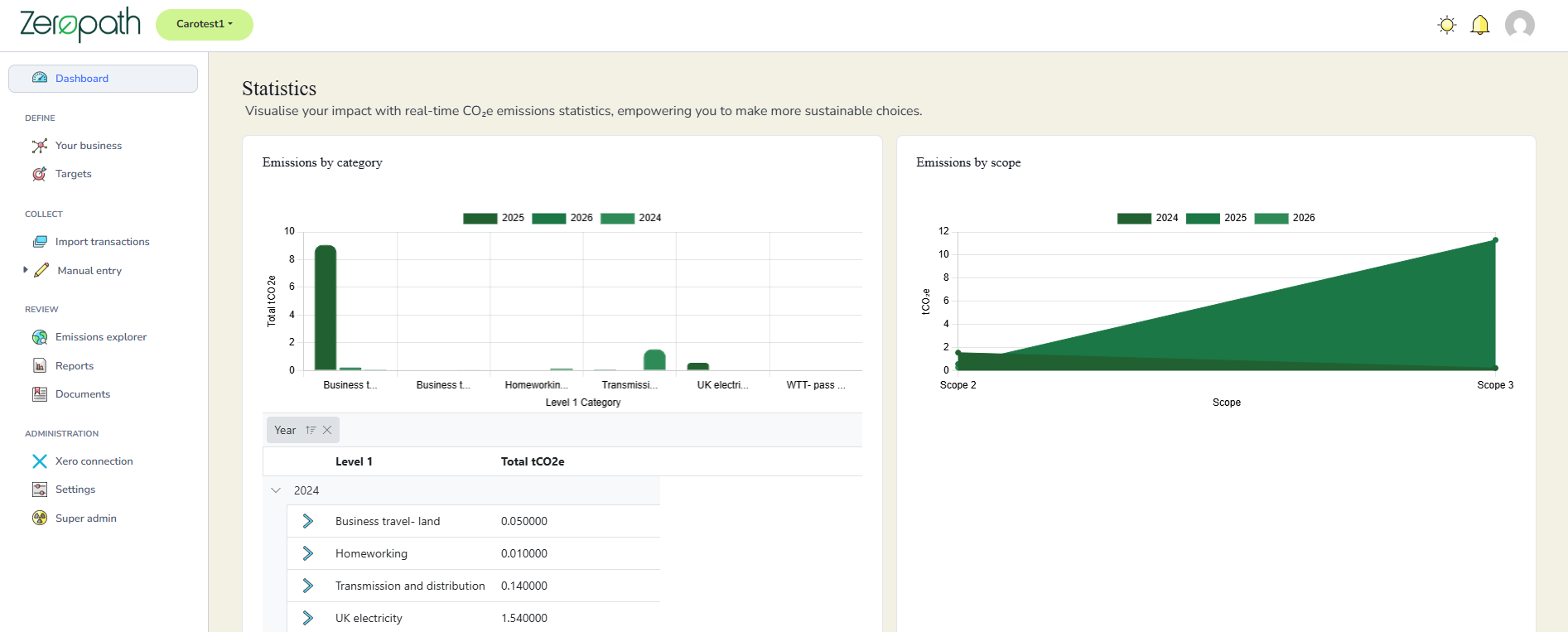Click the Targets bullseye icon
The height and width of the screenshot is (632, 1568).
[x=40, y=174]
